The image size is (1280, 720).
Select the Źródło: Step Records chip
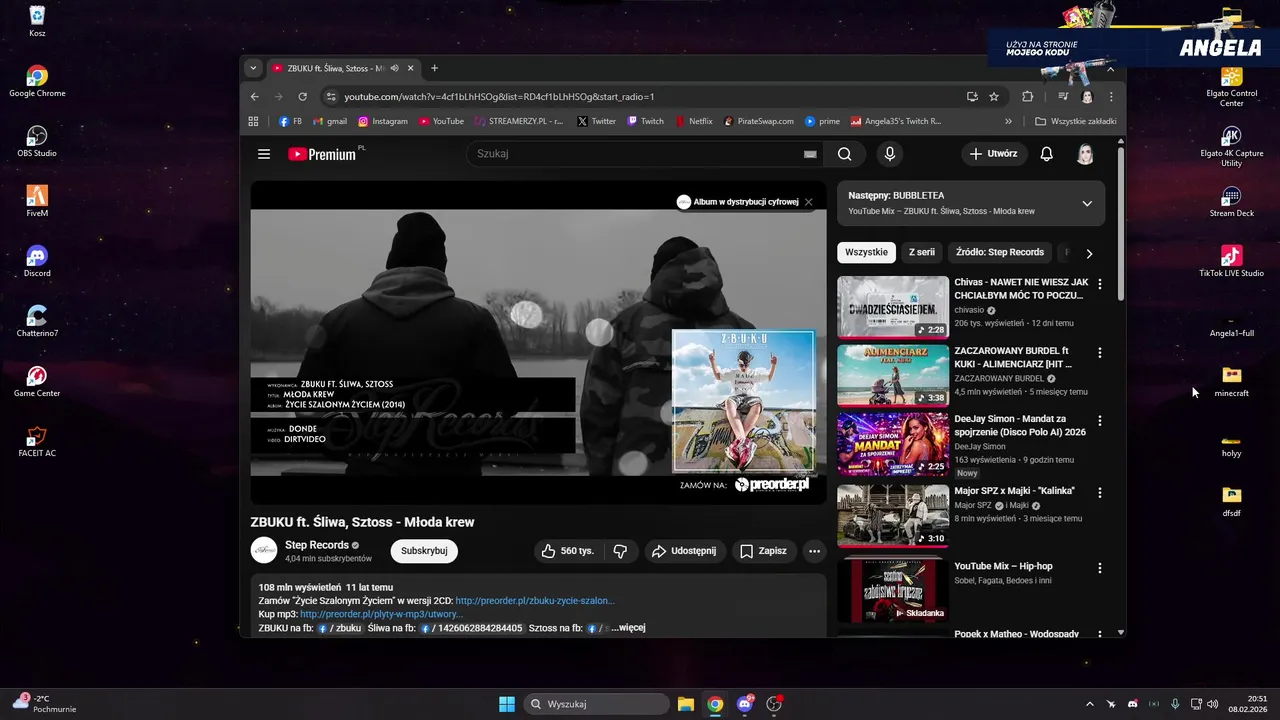999,252
